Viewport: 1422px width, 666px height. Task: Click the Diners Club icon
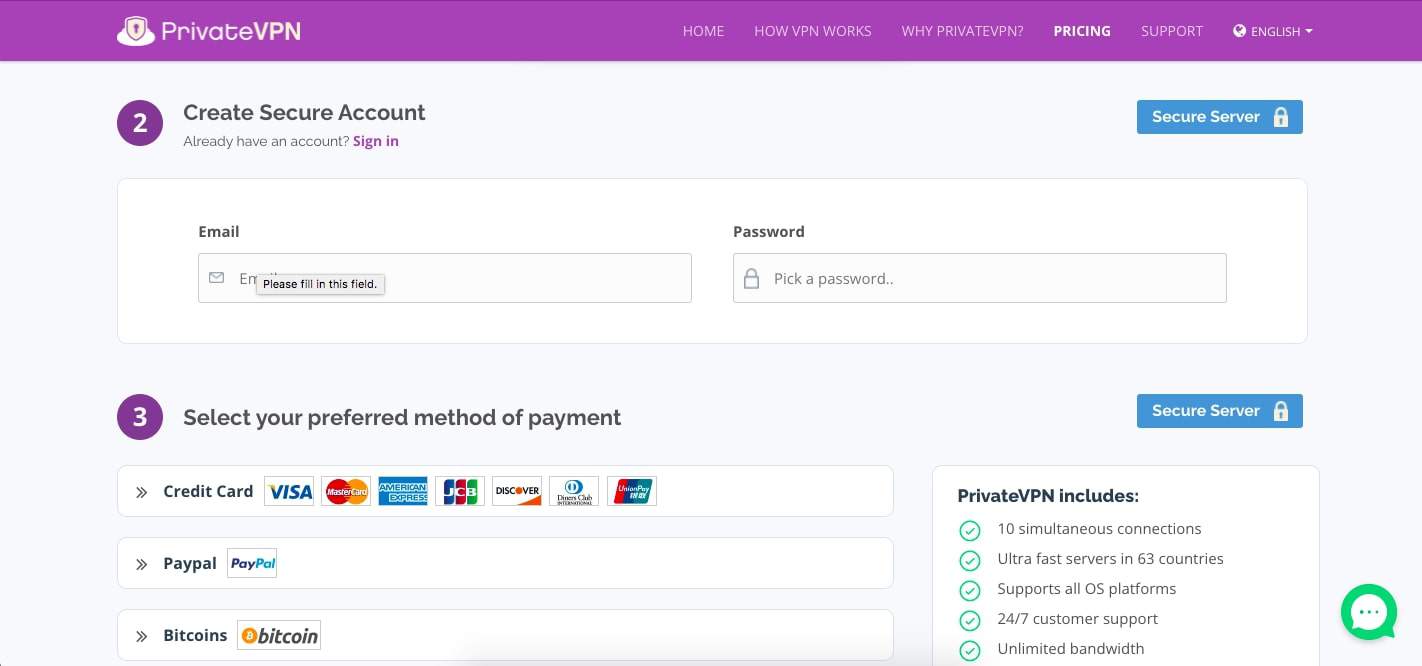click(x=574, y=491)
